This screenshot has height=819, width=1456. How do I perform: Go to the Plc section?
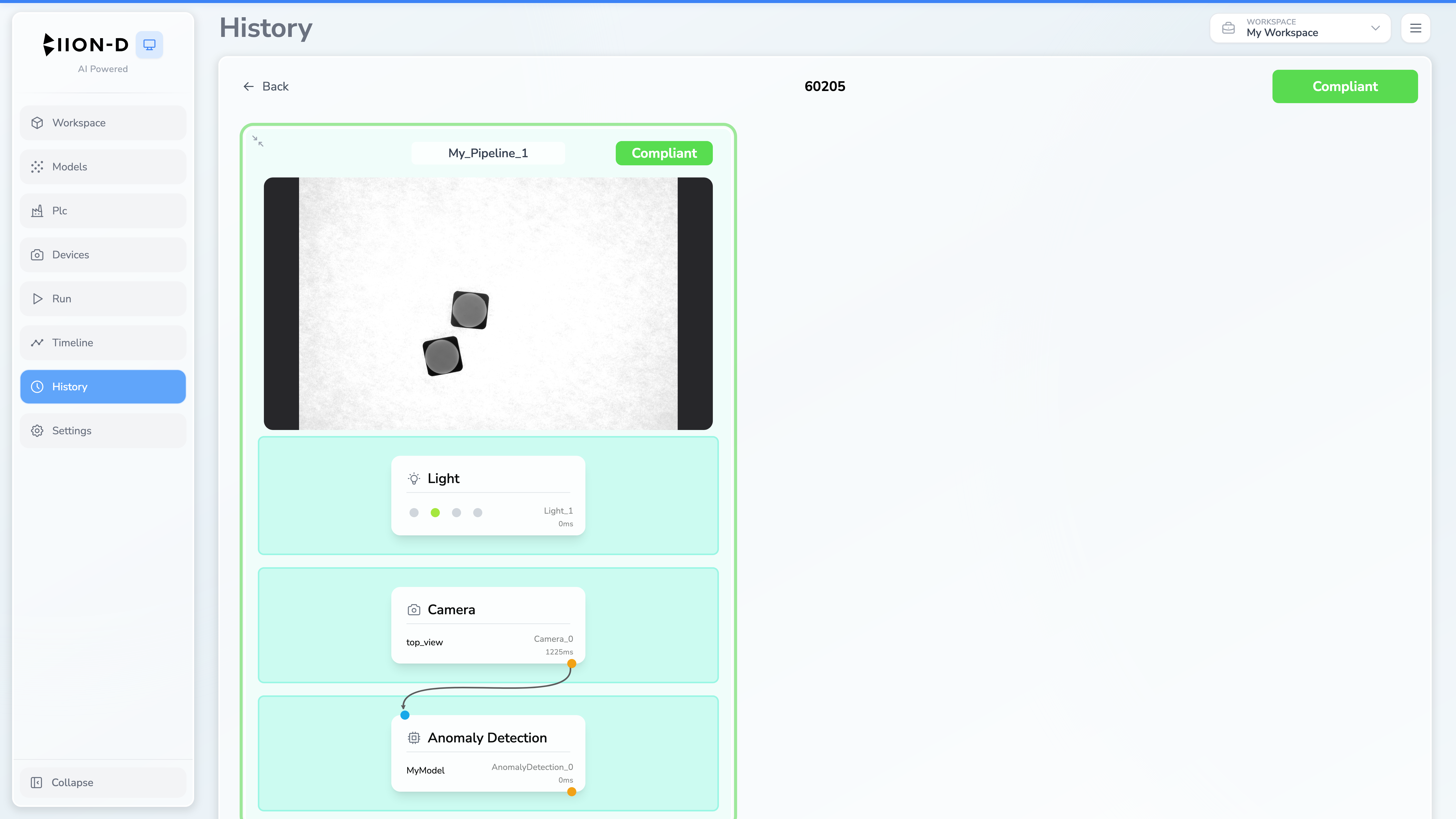click(103, 211)
